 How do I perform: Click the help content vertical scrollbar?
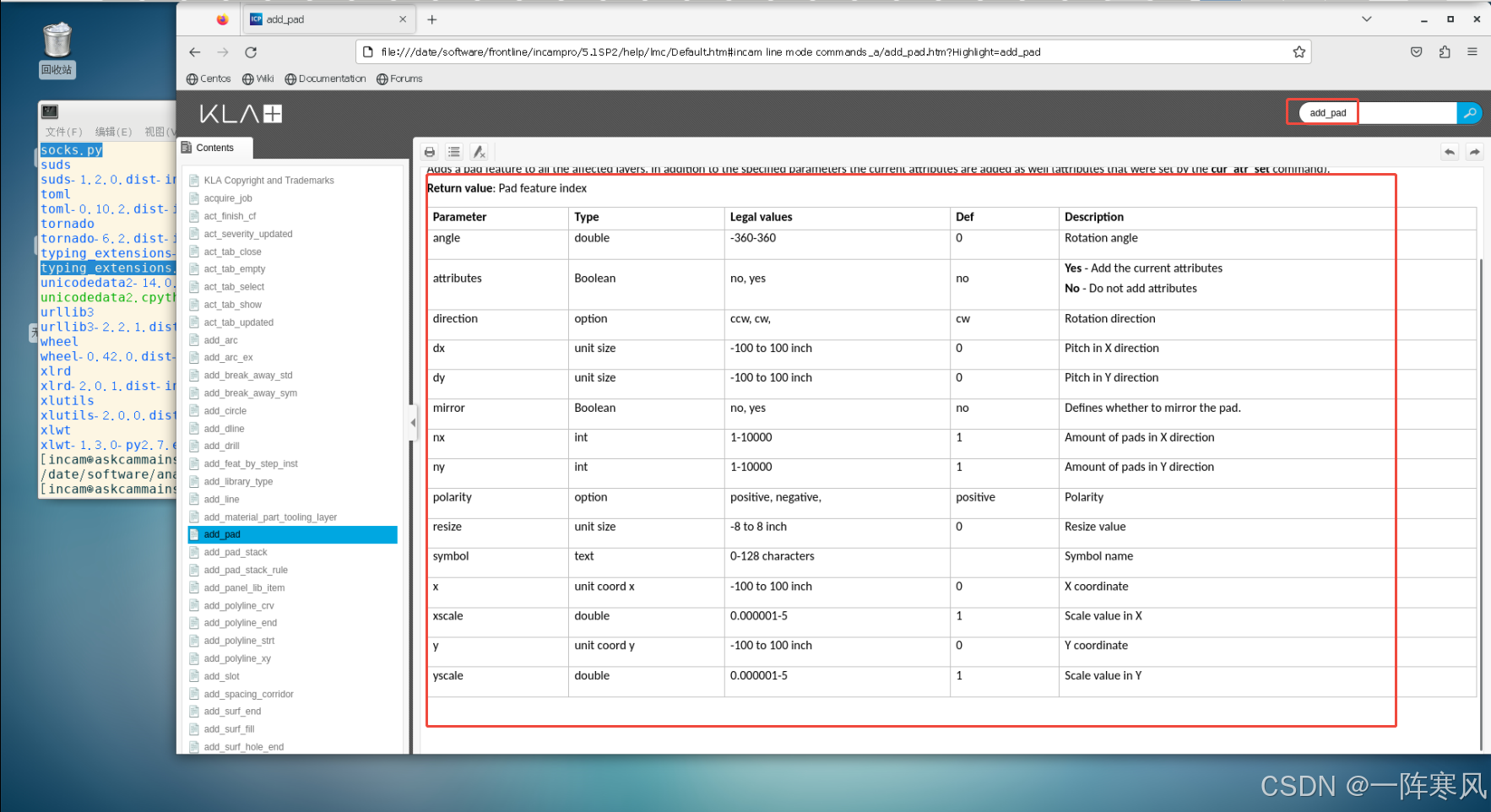coord(1482,505)
